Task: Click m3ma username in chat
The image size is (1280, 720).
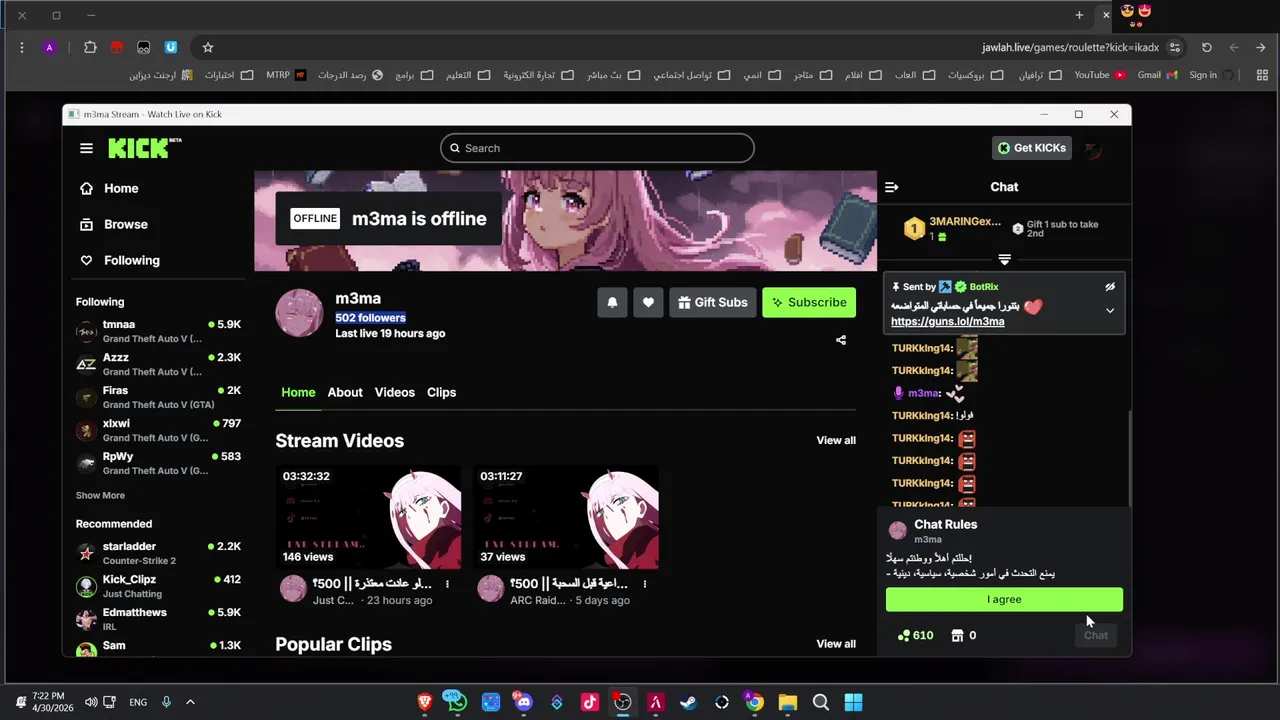Action: point(924,393)
